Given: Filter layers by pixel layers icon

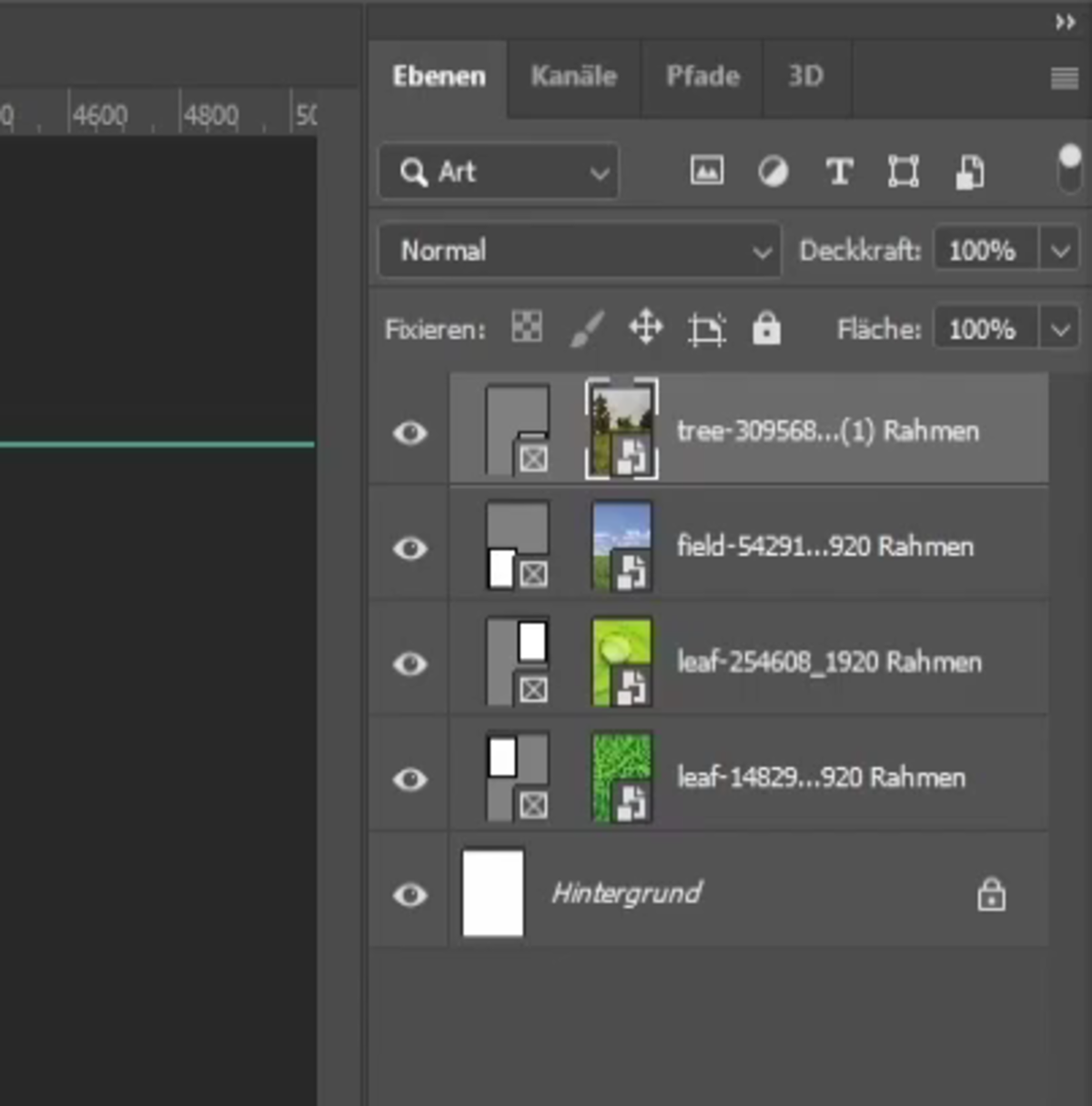Looking at the screenshot, I should click(x=707, y=171).
